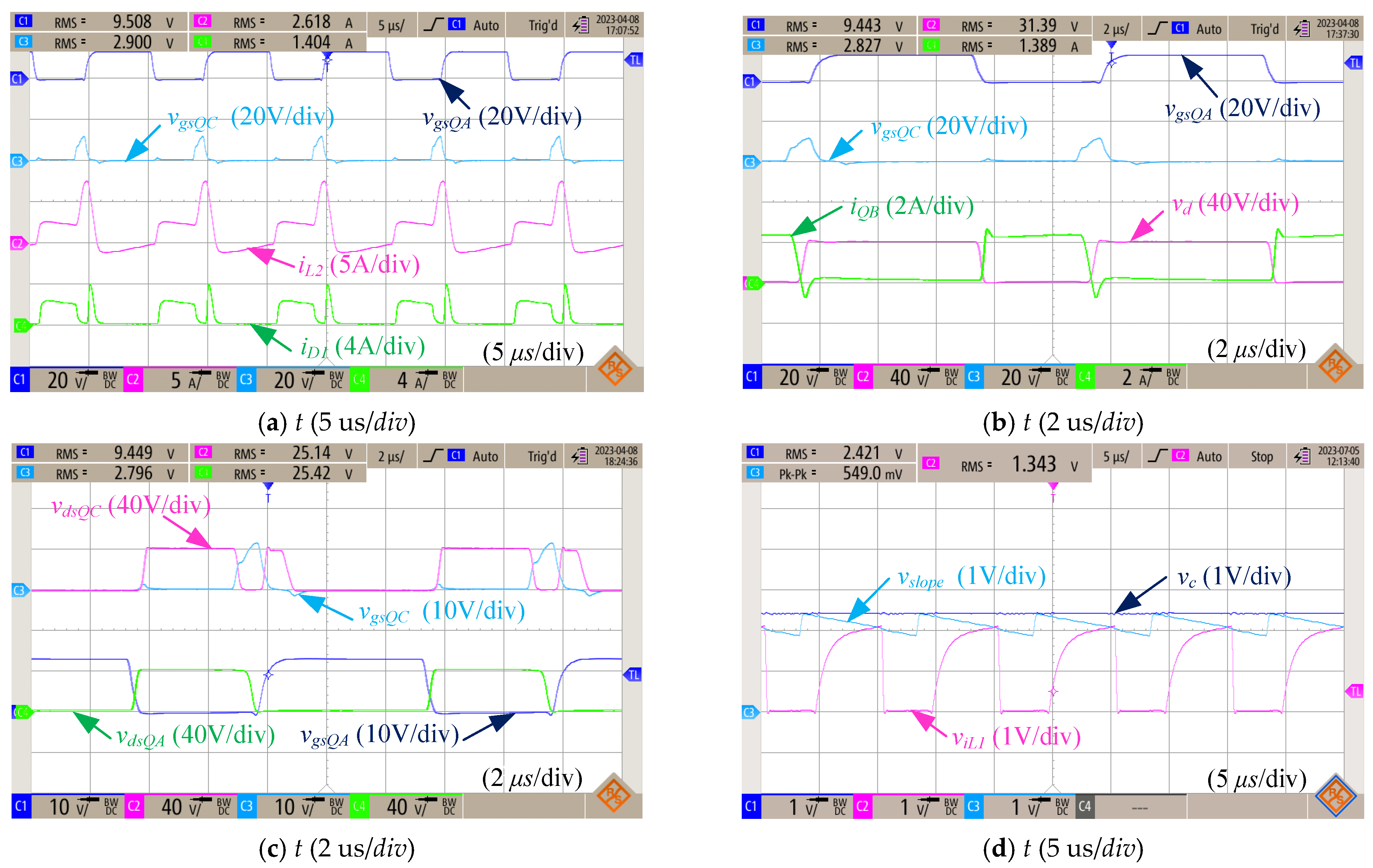This screenshot has width=1373, height=868.
Task: Click the Trig'd status in panel (b)
Action: [1264, 29]
